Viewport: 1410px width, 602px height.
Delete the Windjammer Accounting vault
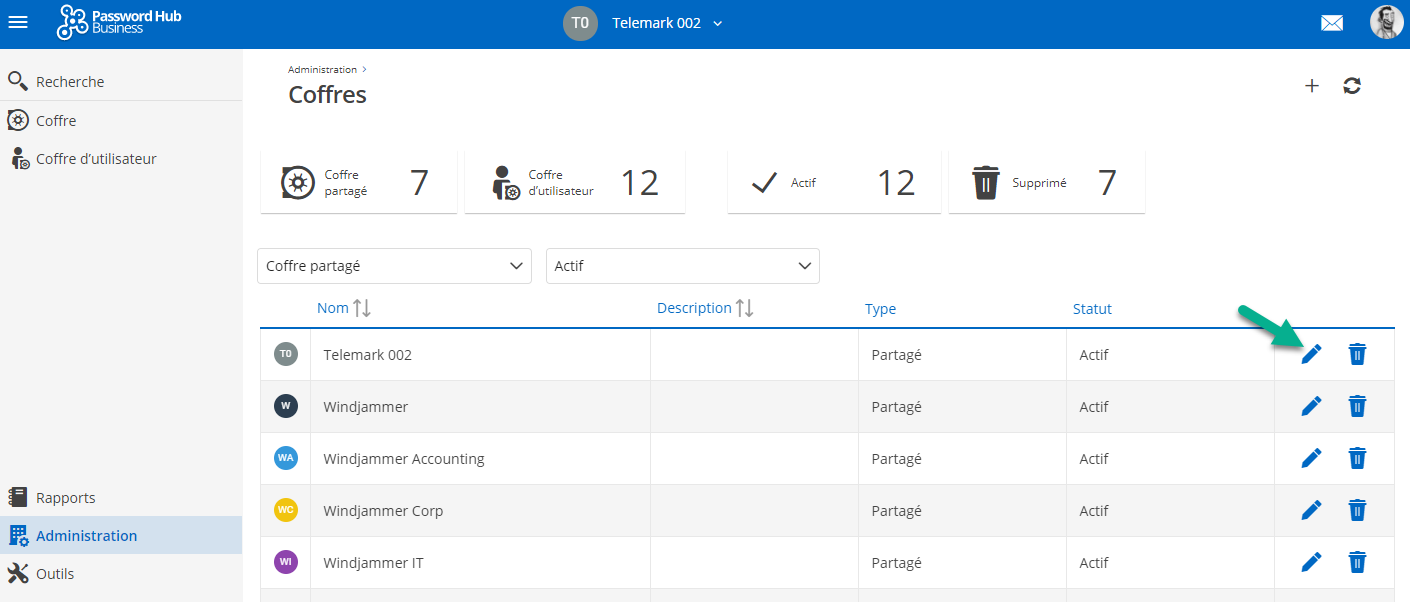[1357, 458]
